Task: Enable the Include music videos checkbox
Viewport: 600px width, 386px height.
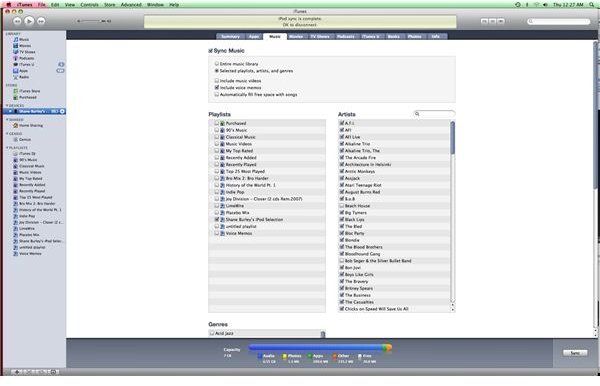Action: pos(217,81)
